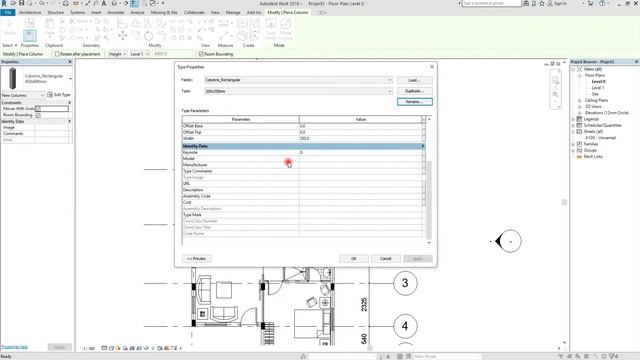
Task: Click the keyword search input field
Action: pos(491,3)
